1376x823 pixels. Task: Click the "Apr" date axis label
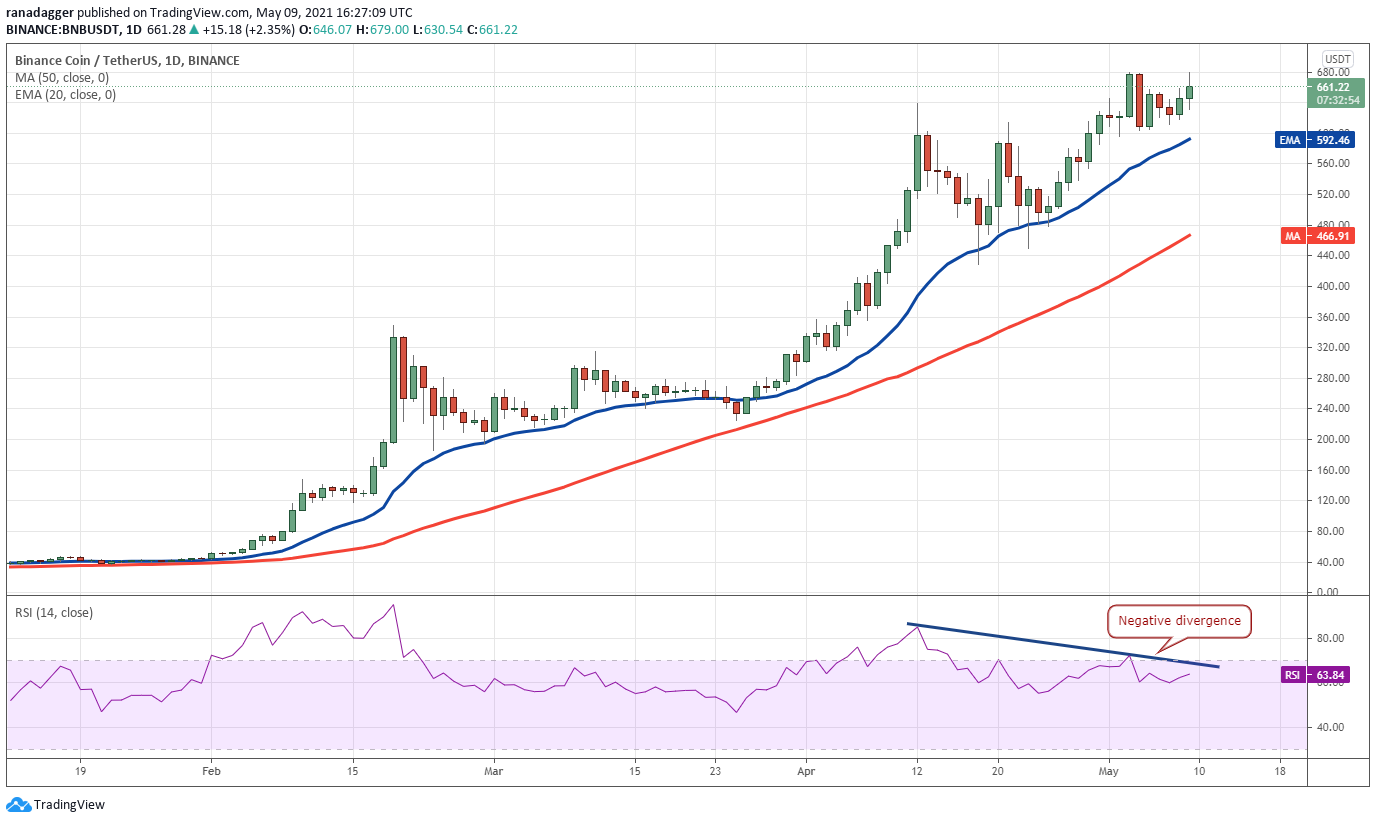tap(805, 772)
